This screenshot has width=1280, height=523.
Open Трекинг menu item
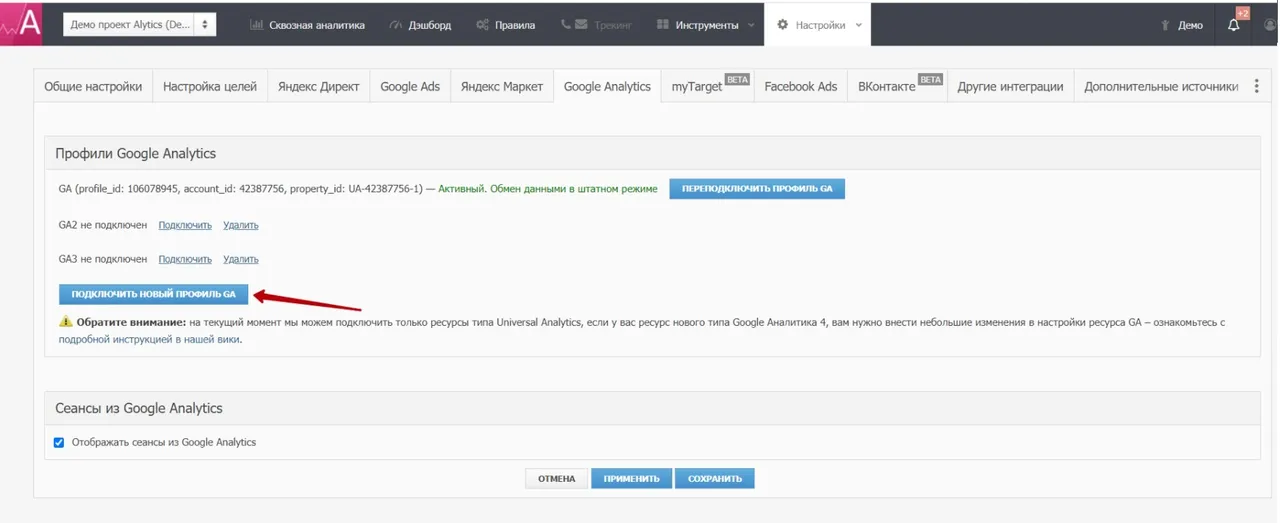[596, 25]
